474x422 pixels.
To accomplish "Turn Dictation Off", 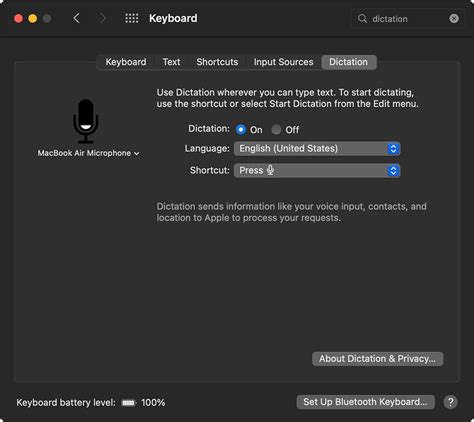I will pos(276,130).
